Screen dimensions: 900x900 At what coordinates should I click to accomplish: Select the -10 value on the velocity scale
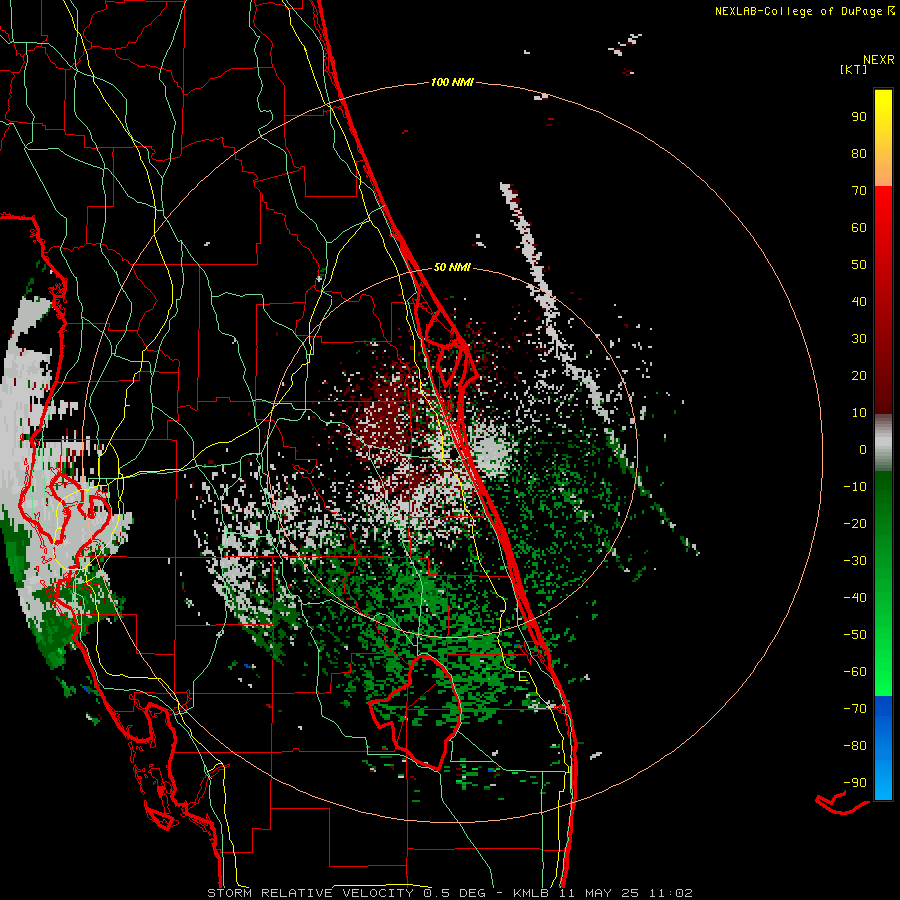[x=855, y=487]
